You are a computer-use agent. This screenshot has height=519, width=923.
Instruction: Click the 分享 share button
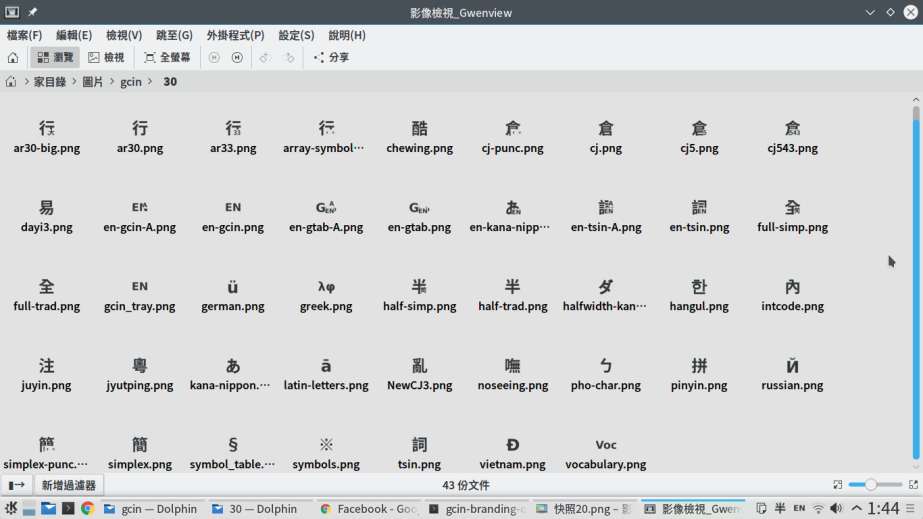331,58
